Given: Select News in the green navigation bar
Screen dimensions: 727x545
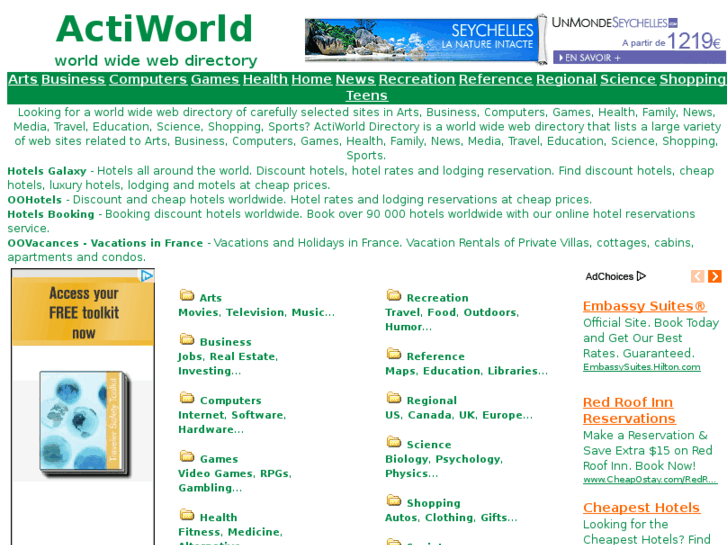Looking at the screenshot, I should (355, 79).
